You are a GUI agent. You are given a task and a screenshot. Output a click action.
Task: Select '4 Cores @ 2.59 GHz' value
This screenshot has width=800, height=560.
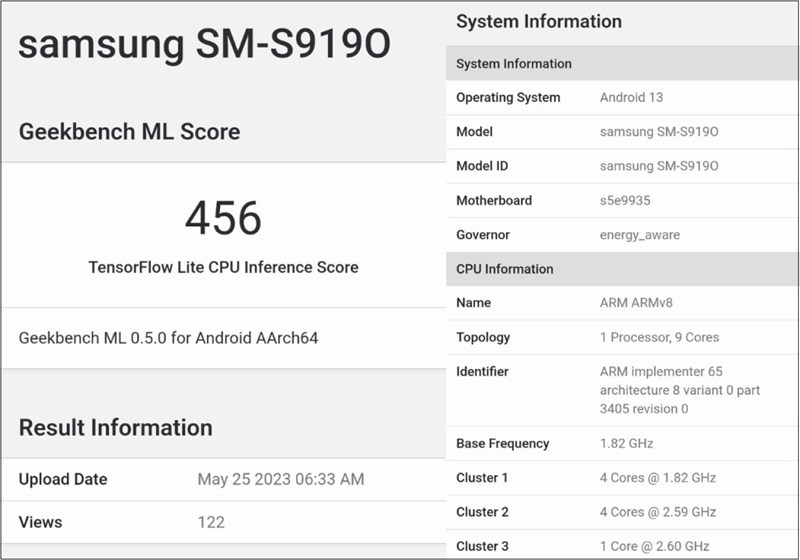pos(658,512)
